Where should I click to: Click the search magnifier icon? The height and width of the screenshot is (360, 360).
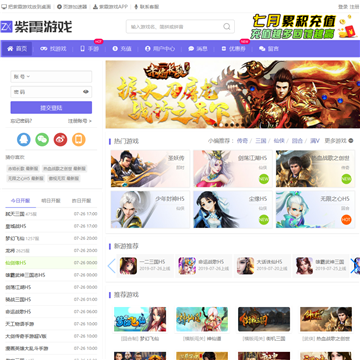tap(227, 27)
